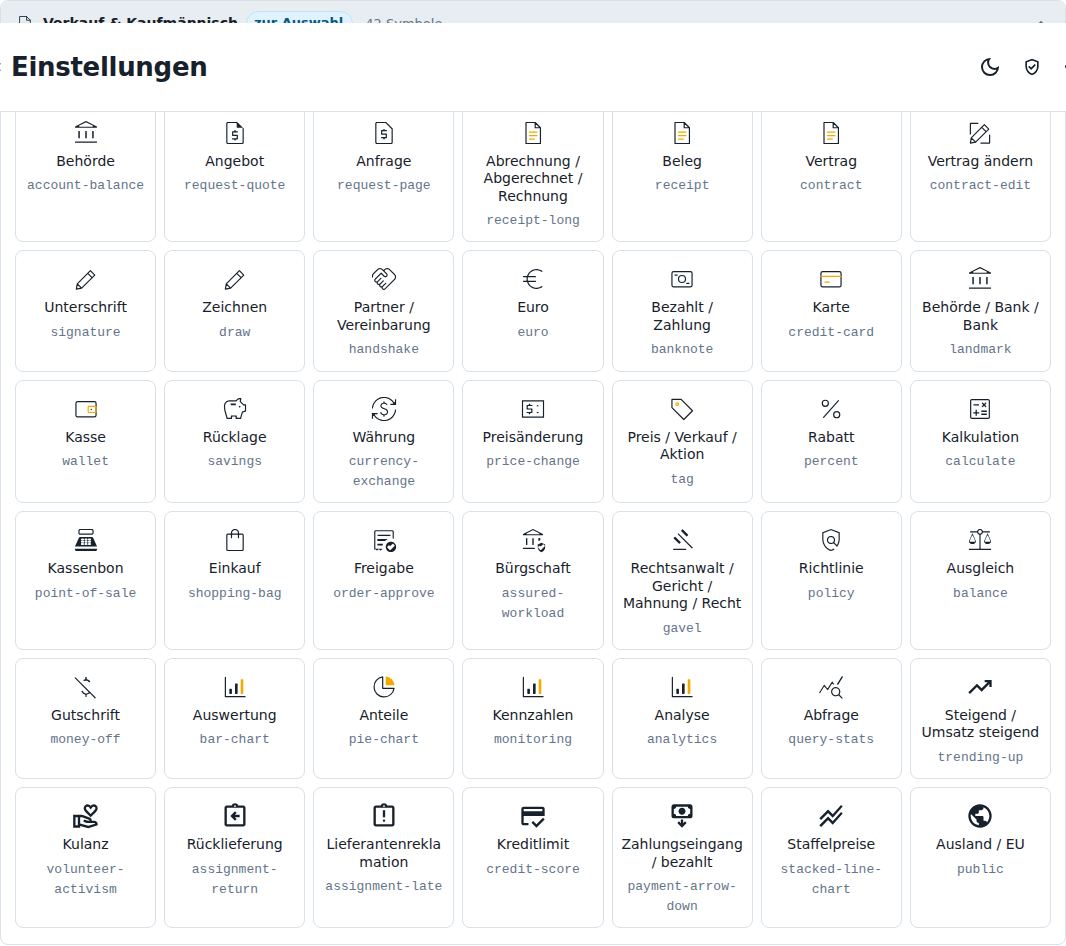The image size is (1066, 946).
Task: Choose the Beleg receipt icon
Action: tap(682, 133)
